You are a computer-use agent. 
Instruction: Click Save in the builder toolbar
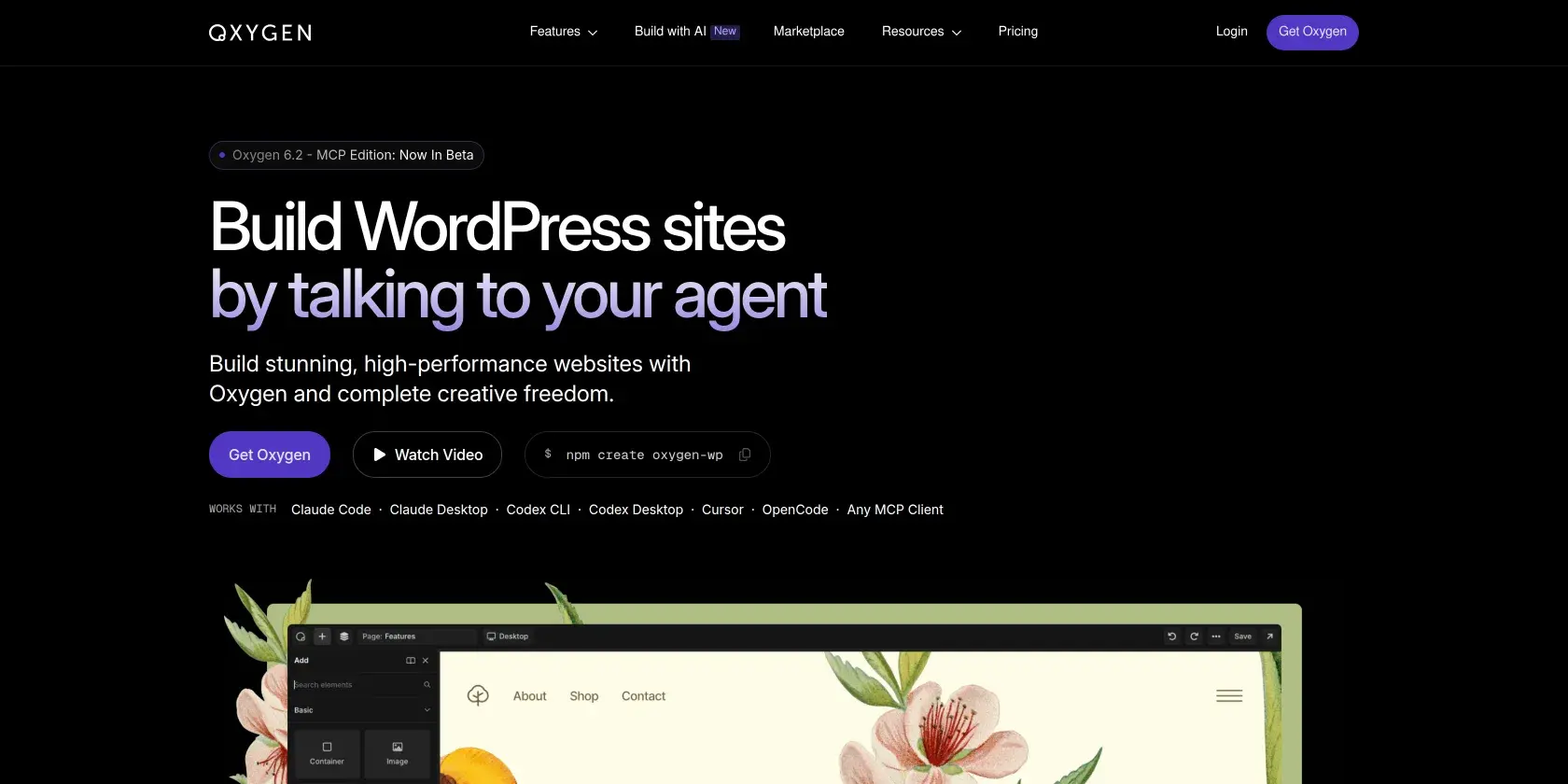pyautogui.click(x=1243, y=637)
